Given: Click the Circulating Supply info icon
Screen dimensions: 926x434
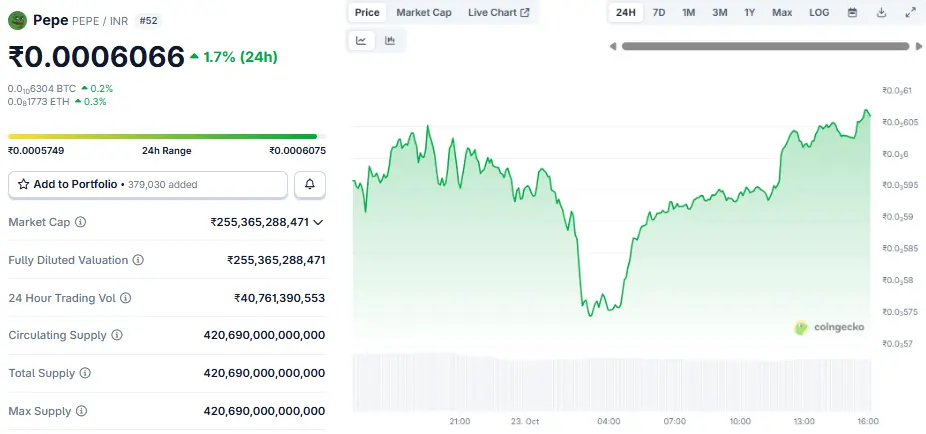Looking at the screenshot, I should (117, 336).
